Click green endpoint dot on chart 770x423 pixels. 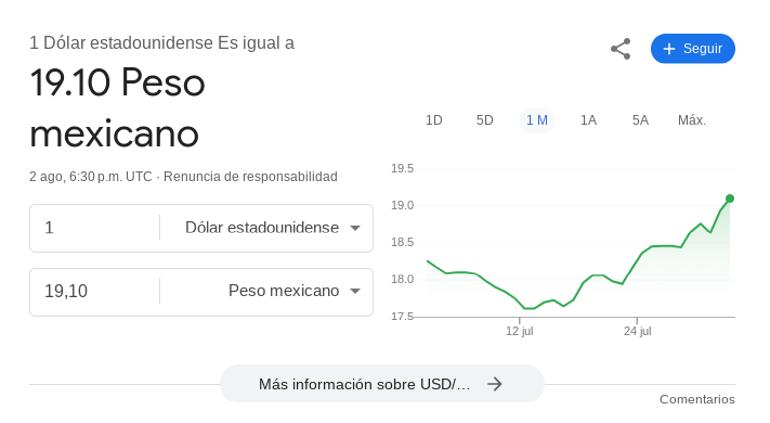pyautogui.click(x=730, y=198)
